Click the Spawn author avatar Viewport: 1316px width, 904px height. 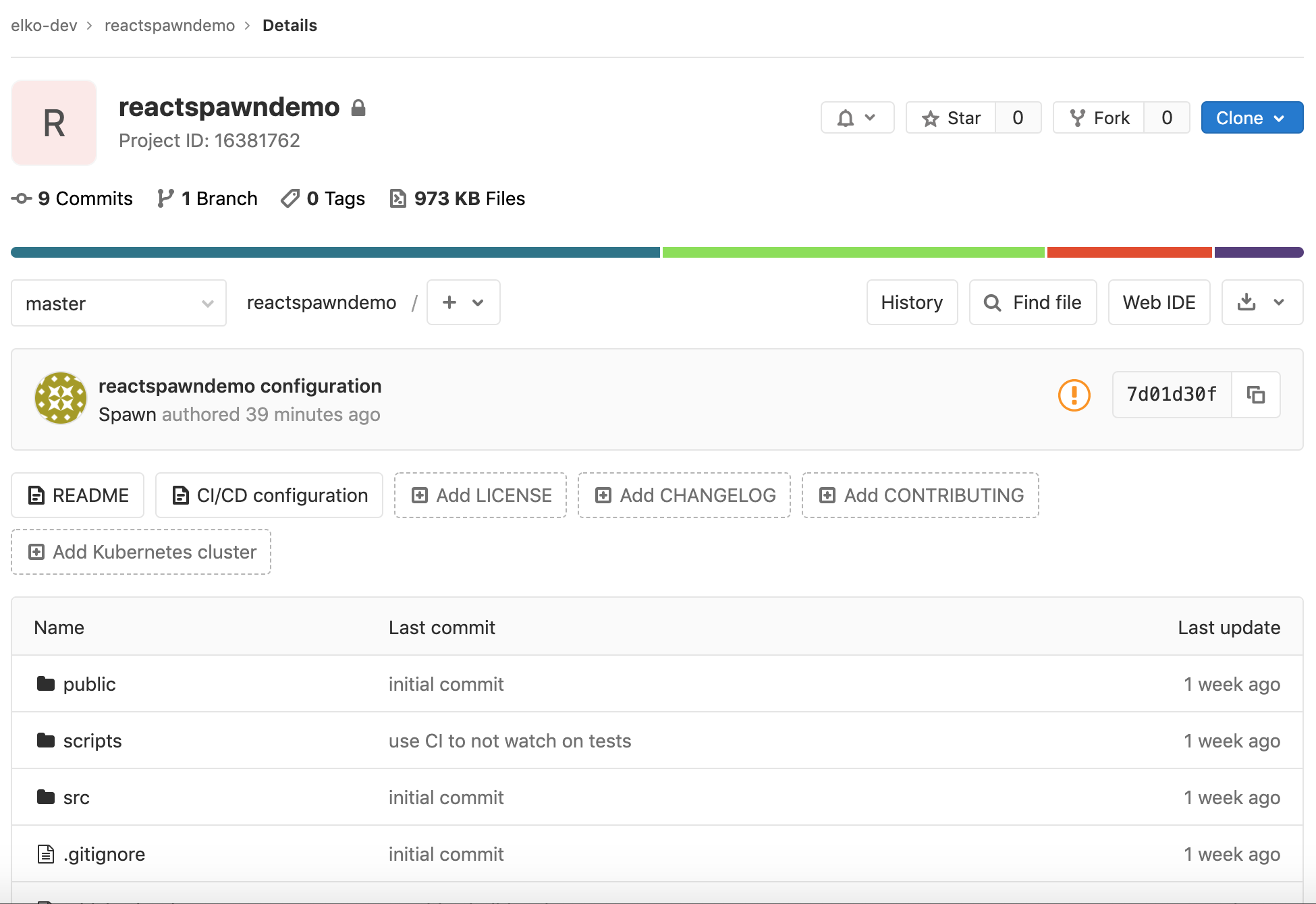tap(61, 398)
